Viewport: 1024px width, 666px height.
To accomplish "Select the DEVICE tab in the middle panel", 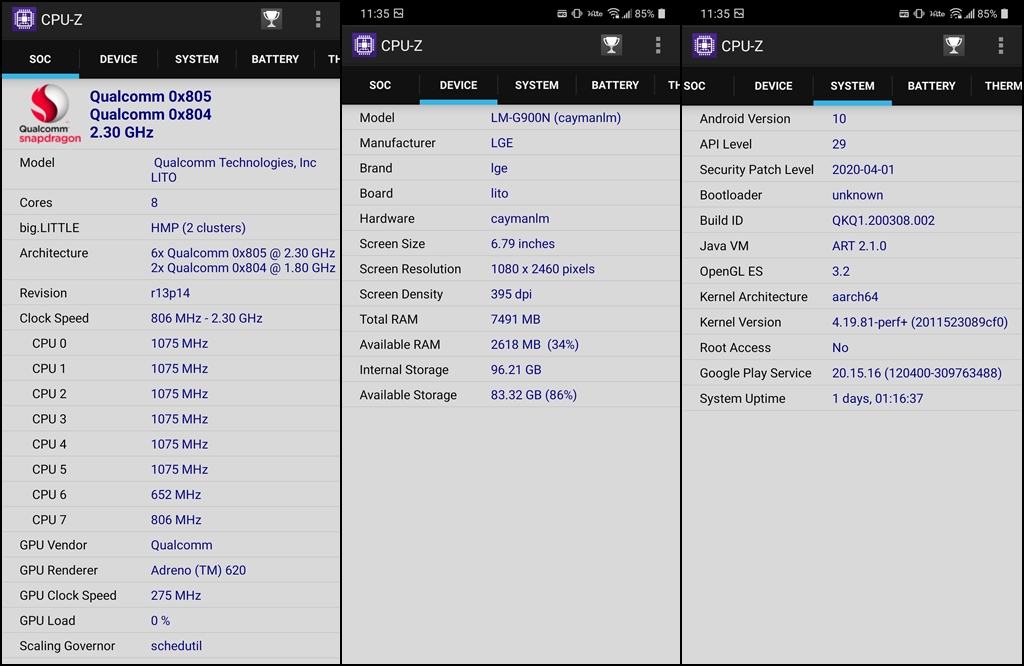I will coord(458,86).
